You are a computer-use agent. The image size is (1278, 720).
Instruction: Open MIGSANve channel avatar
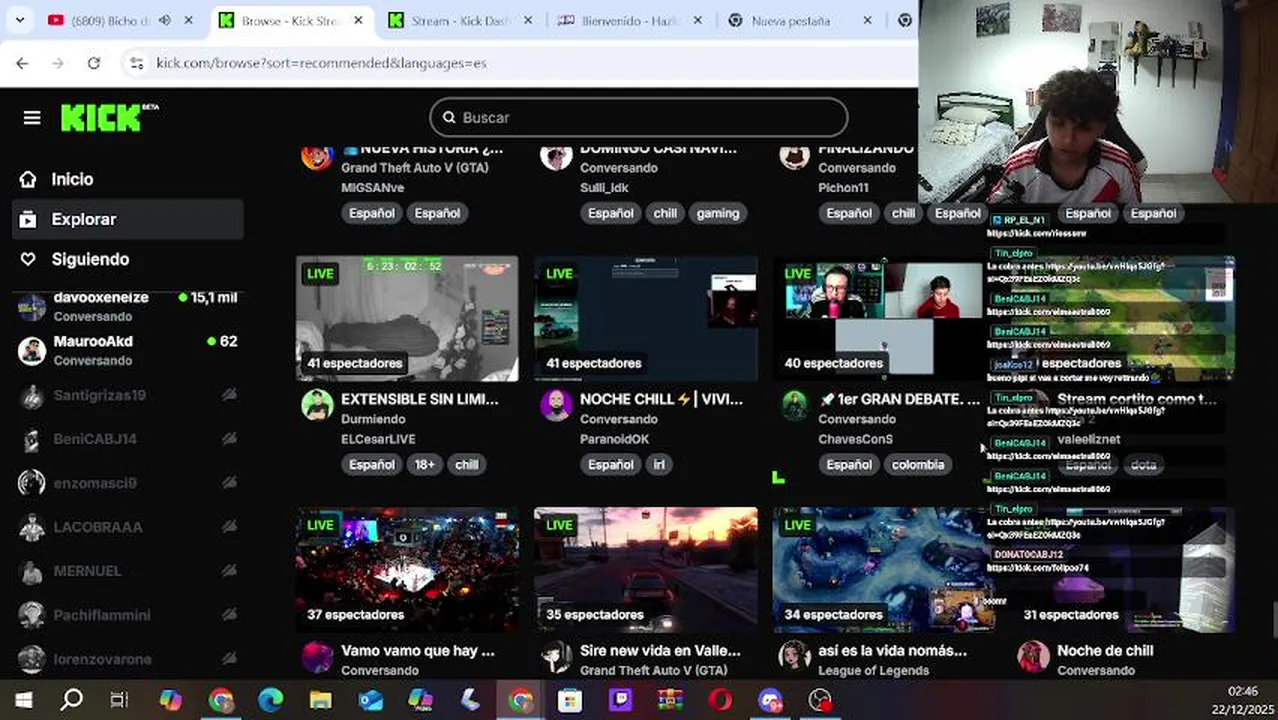[318, 156]
